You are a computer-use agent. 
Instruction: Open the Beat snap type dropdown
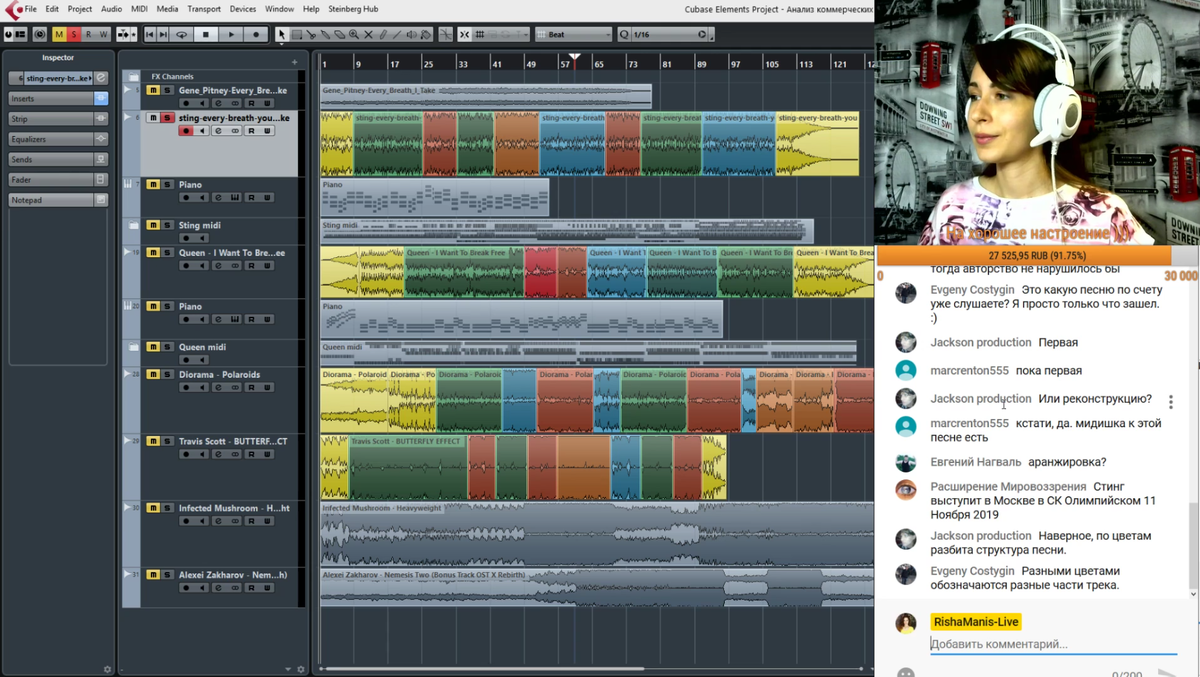point(573,34)
